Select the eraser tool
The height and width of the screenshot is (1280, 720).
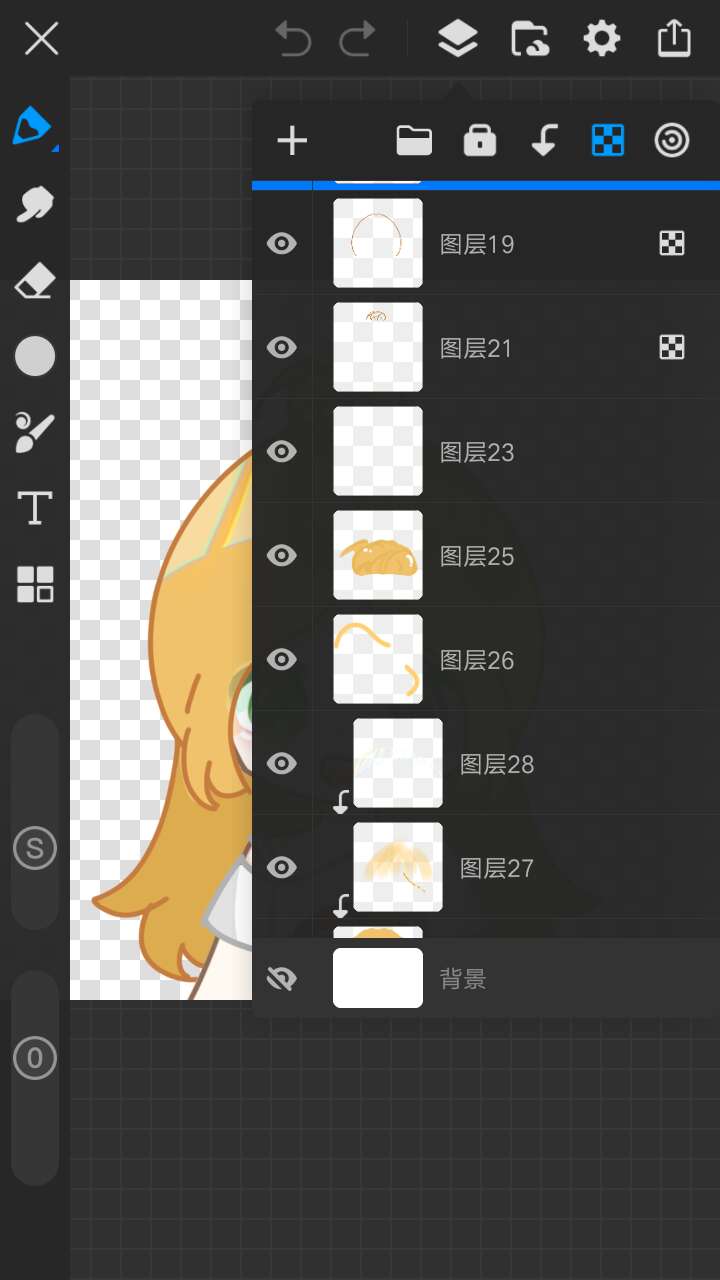pyautogui.click(x=35, y=281)
